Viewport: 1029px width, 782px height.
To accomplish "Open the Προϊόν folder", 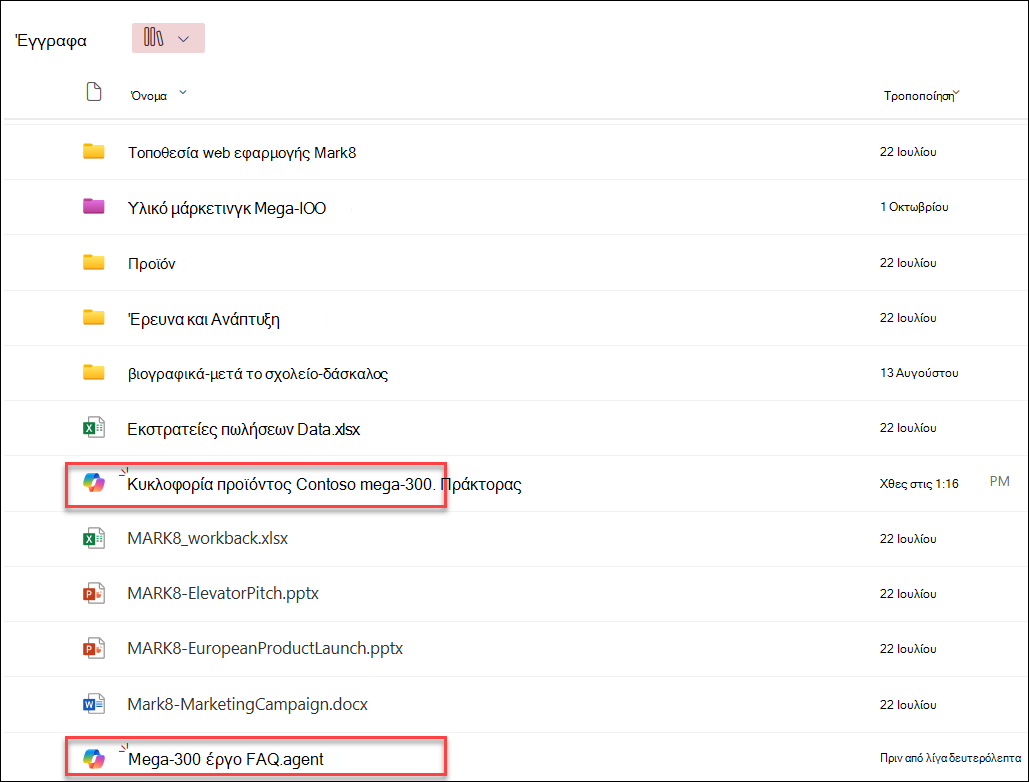I will 152,264.
